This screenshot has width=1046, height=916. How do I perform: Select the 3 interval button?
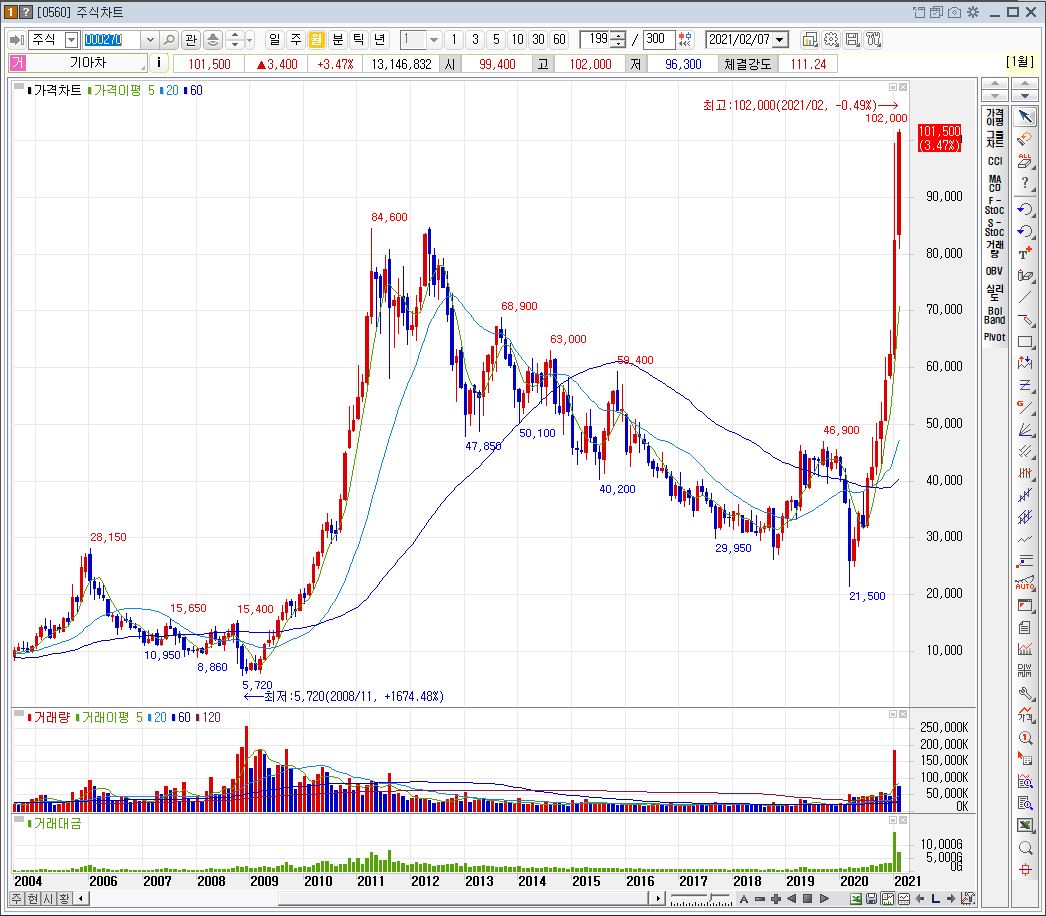pyautogui.click(x=475, y=40)
